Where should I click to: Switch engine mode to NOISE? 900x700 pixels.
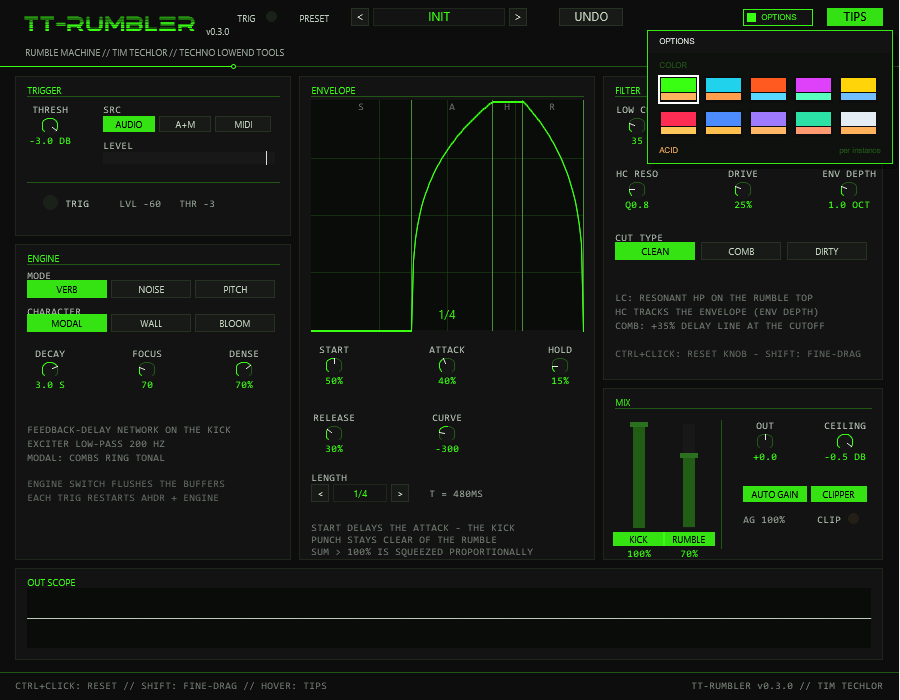coord(151,289)
